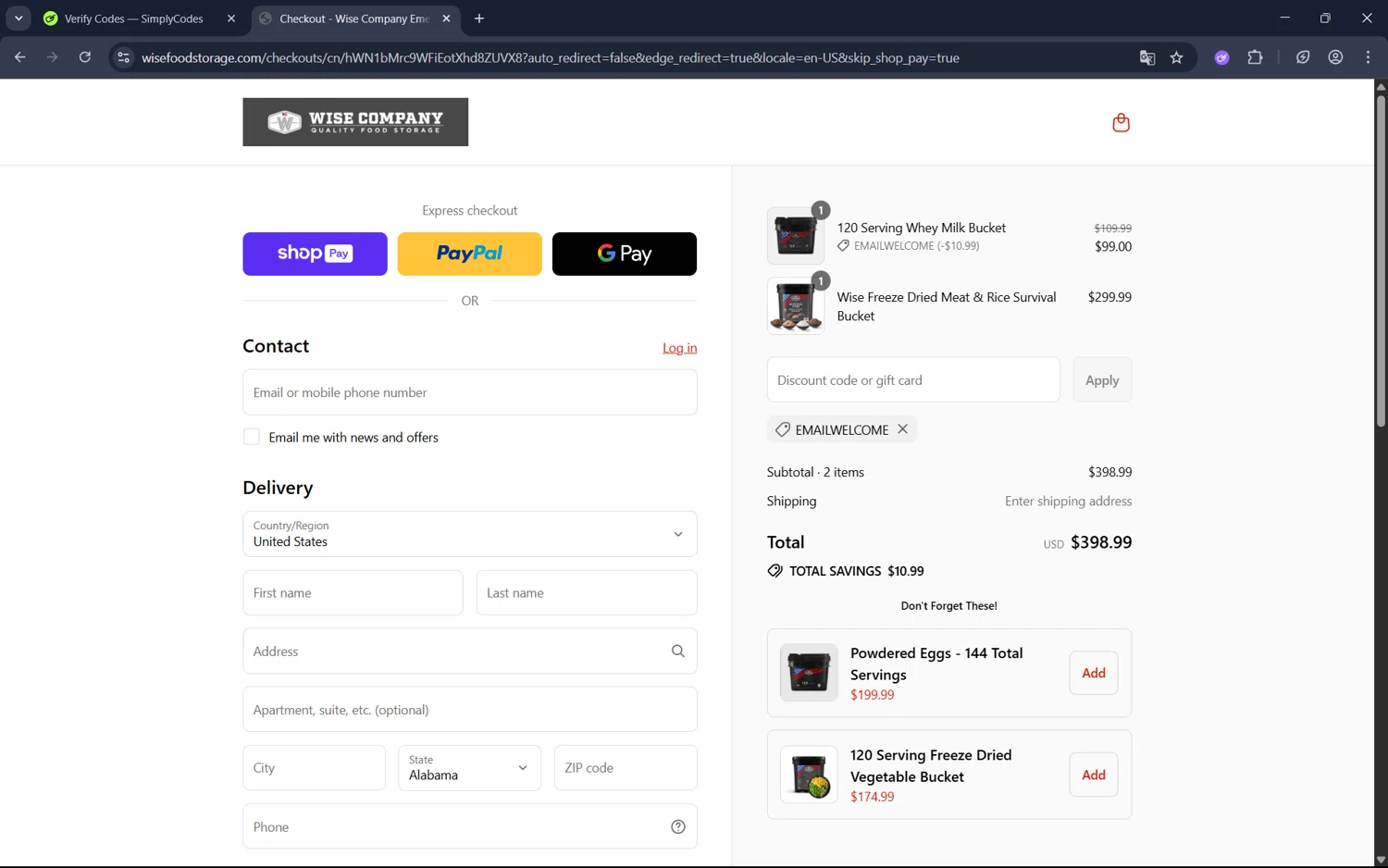The image size is (1388, 868).
Task: Focus the First name field
Action: tap(353, 593)
